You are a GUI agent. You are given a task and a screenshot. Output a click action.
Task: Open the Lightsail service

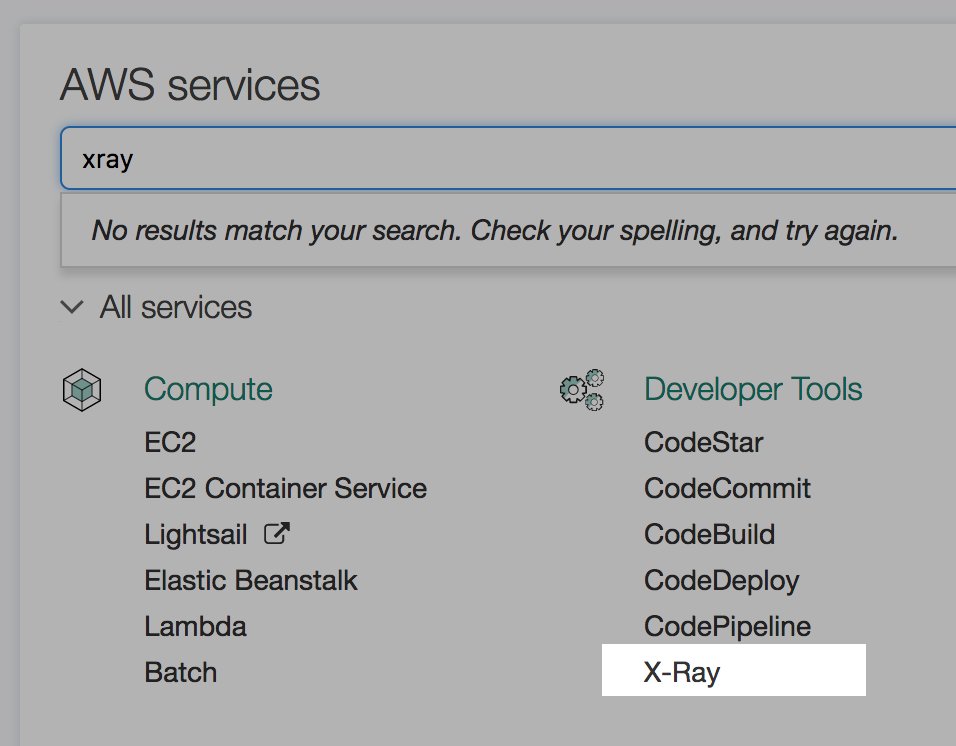(196, 535)
